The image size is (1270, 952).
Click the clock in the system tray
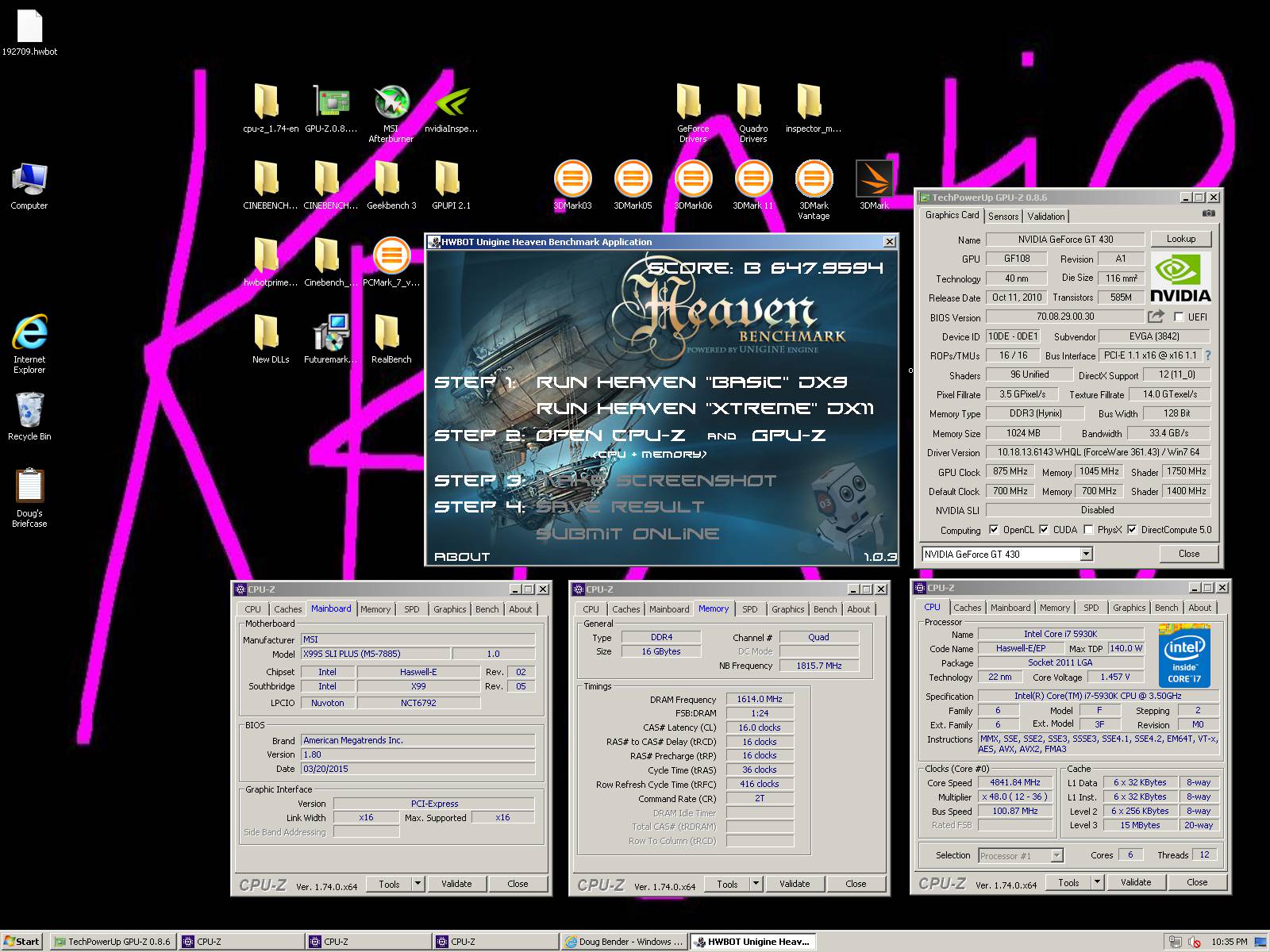(1229, 942)
